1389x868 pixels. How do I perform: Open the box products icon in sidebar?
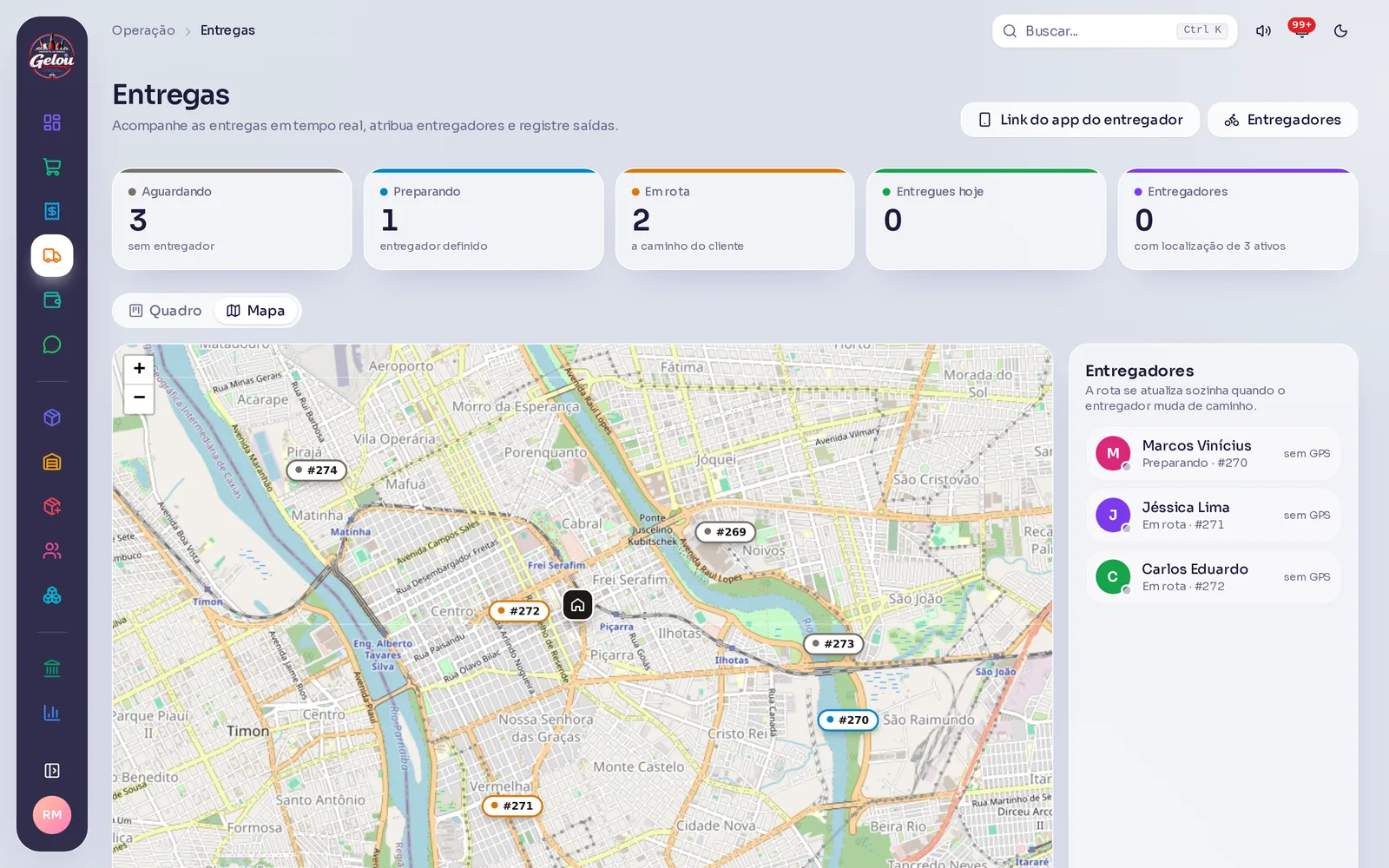[52, 418]
